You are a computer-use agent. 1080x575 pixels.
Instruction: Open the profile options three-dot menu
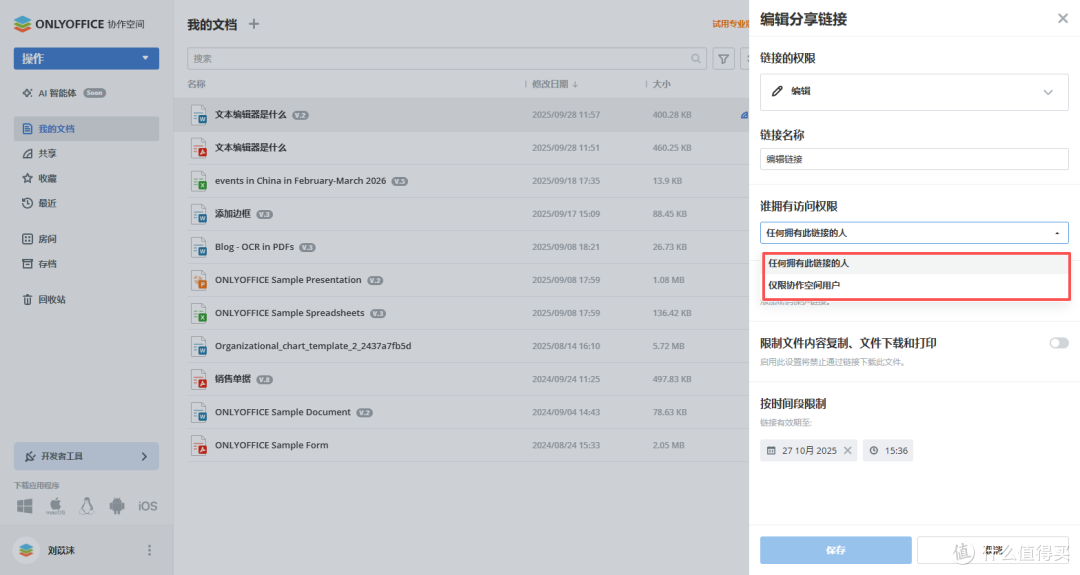pyautogui.click(x=149, y=550)
